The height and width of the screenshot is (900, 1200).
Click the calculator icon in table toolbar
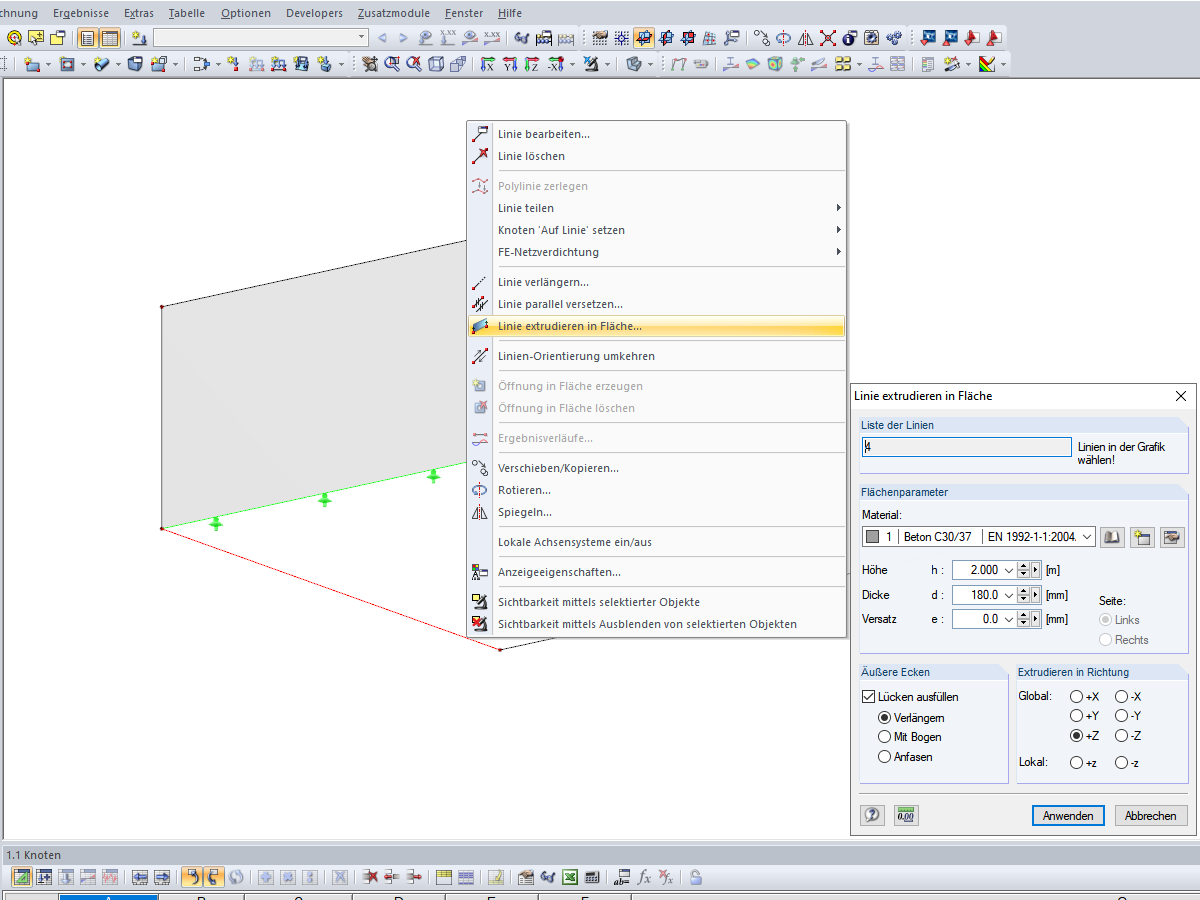[590, 877]
